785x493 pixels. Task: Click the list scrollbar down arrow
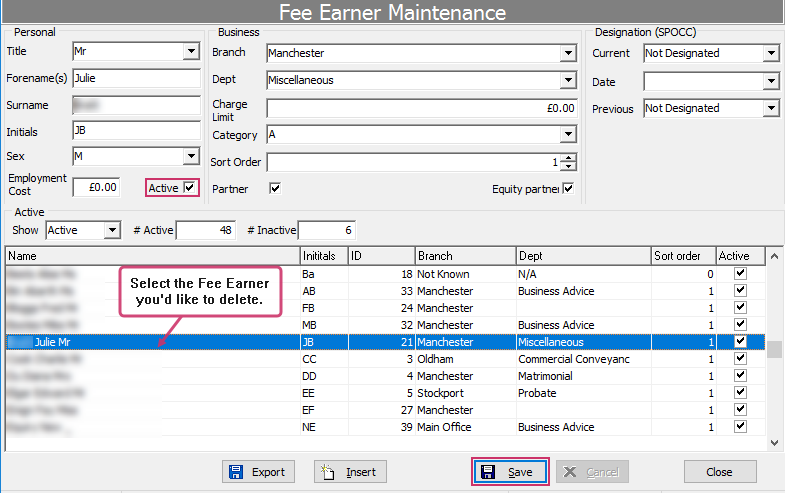pos(774,442)
